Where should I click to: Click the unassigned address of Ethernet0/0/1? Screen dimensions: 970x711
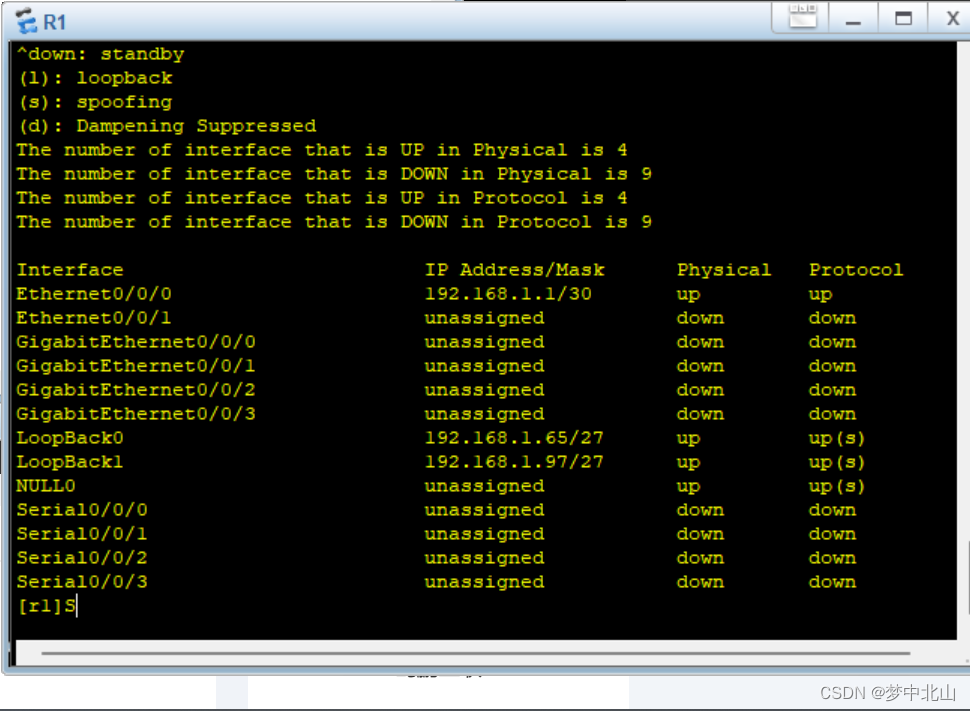click(484, 318)
